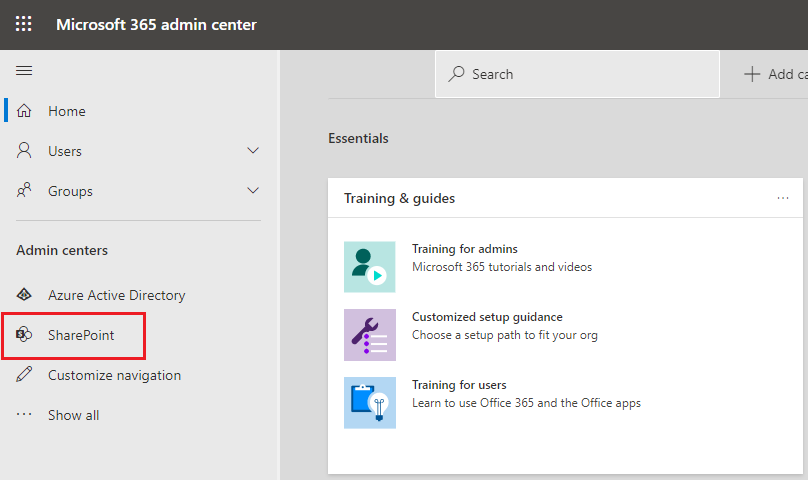
Task: Open Training for admins link
Action: pyautogui.click(x=464, y=249)
